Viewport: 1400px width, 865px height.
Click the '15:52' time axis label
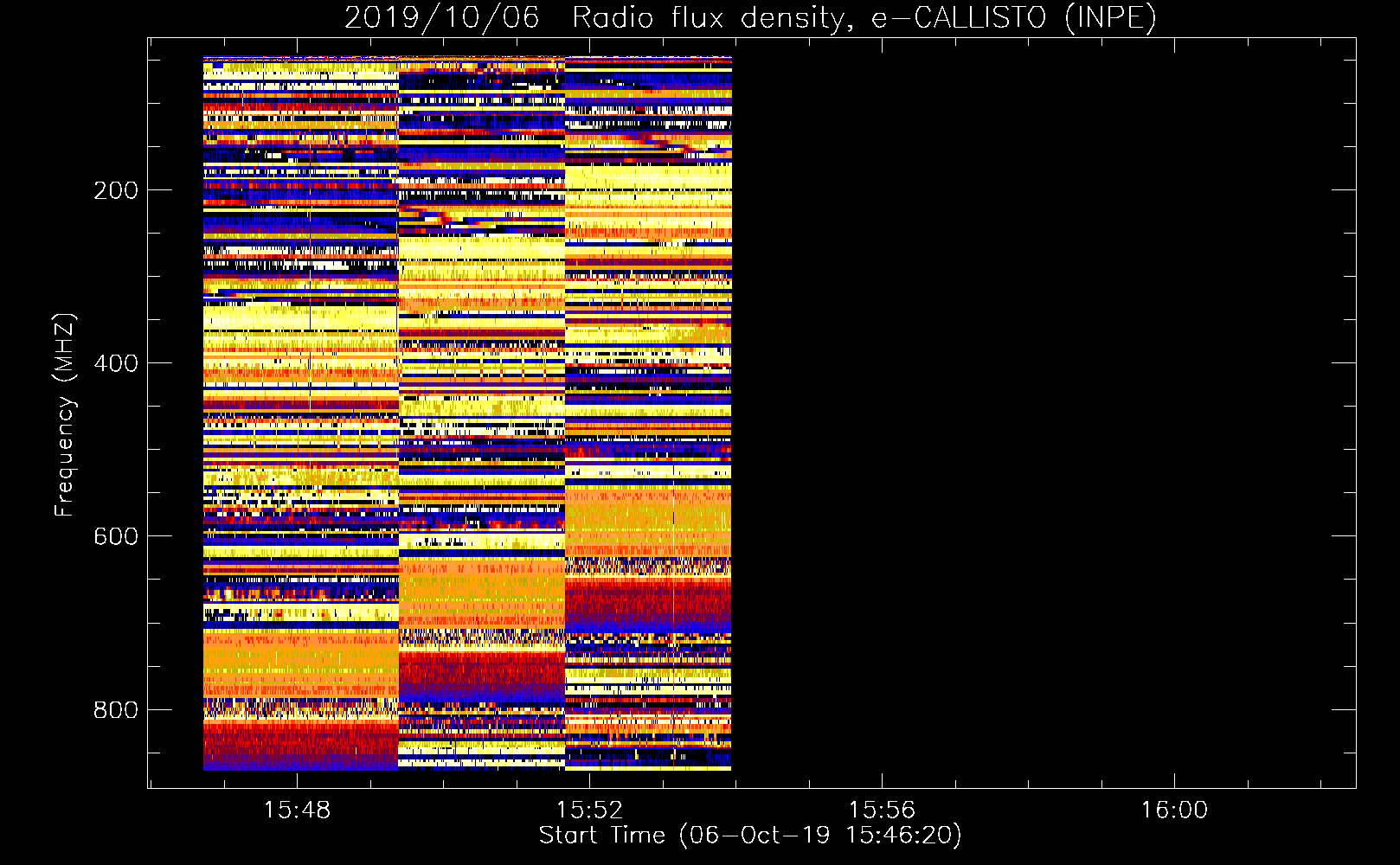pos(589,811)
